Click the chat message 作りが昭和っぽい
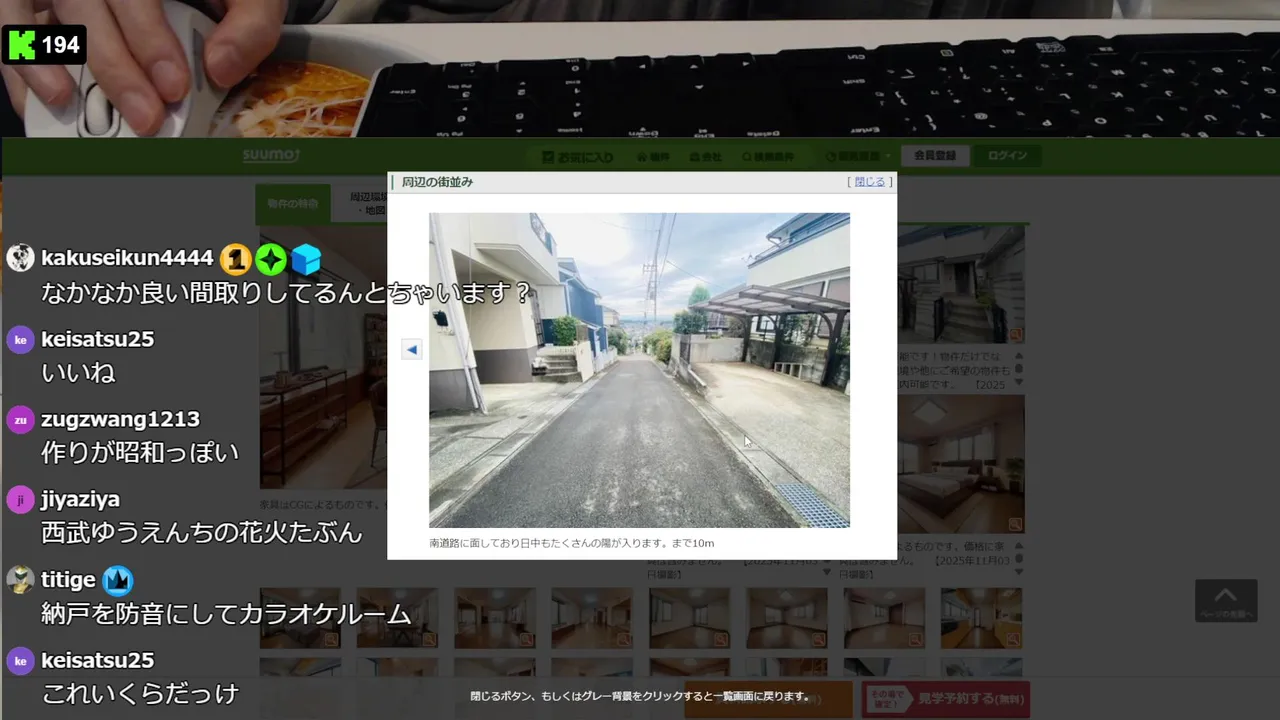This screenshot has height=720, width=1280. (x=140, y=453)
